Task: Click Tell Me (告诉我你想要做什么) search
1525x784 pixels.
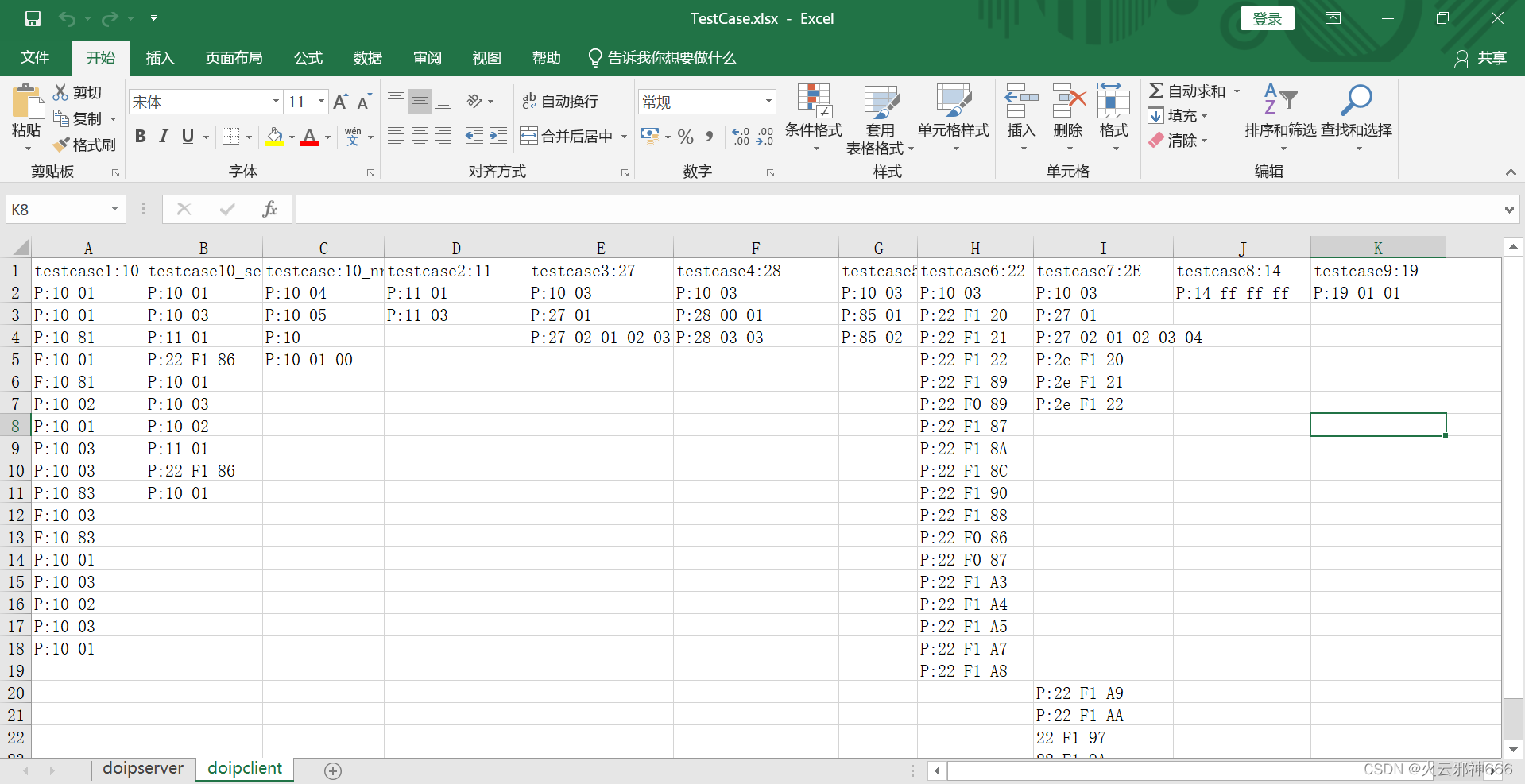Action: 663,58
